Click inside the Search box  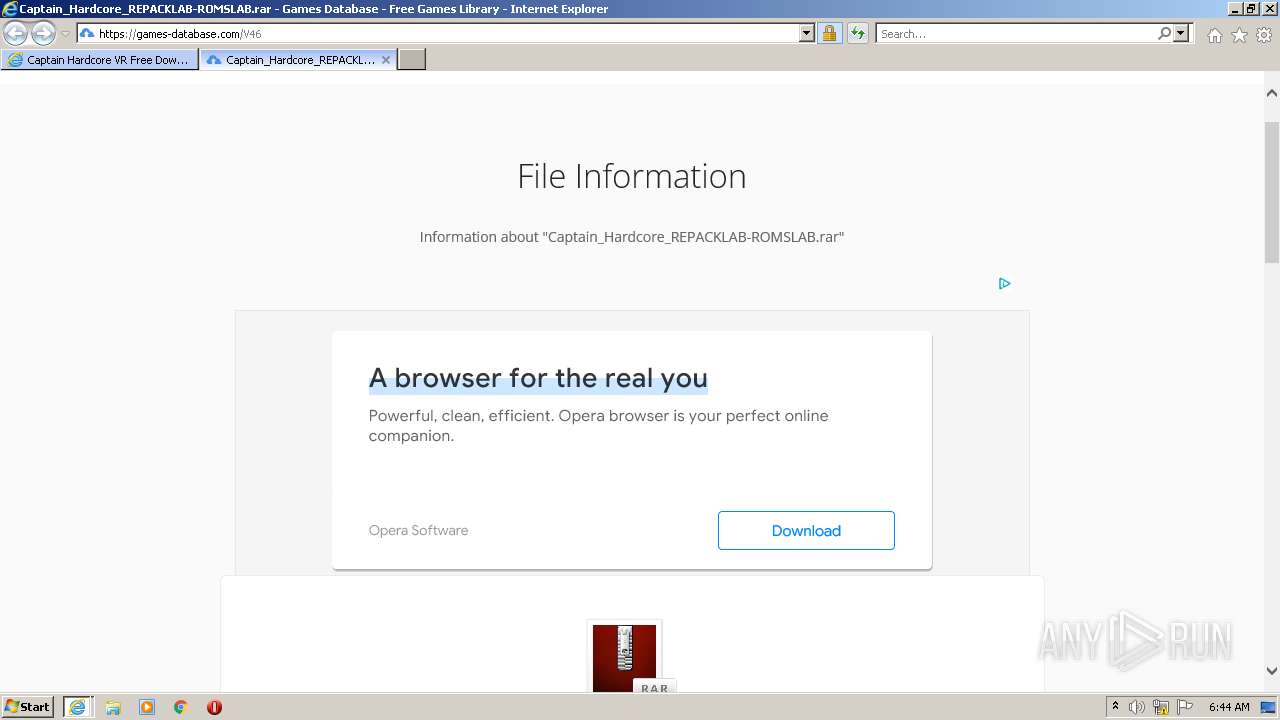click(x=1015, y=34)
